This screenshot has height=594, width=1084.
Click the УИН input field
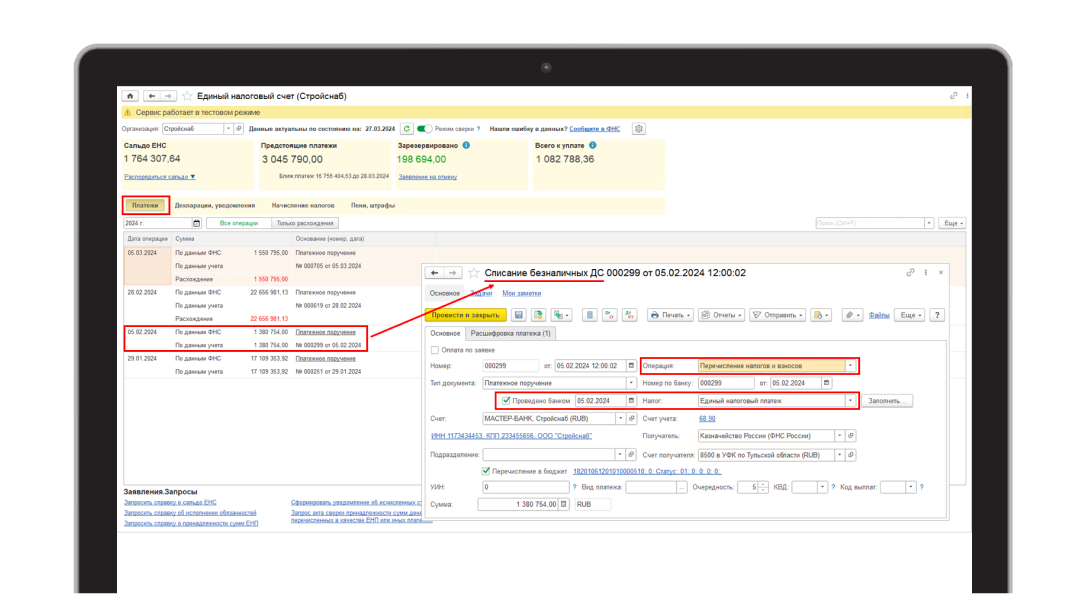click(x=525, y=487)
